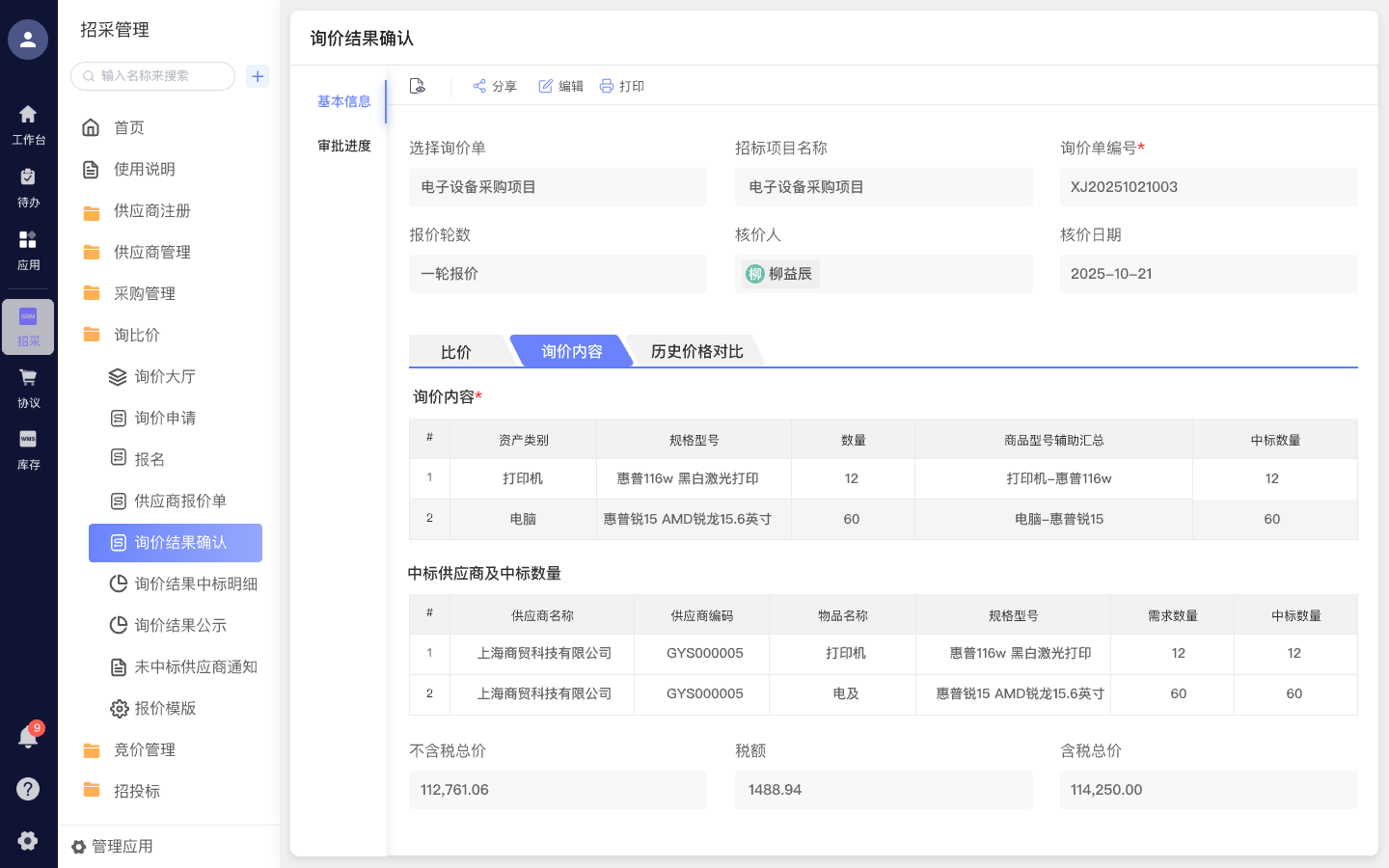Click the settings gear at sidebar bottom
The image size is (1389, 868).
tap(28, 840)
